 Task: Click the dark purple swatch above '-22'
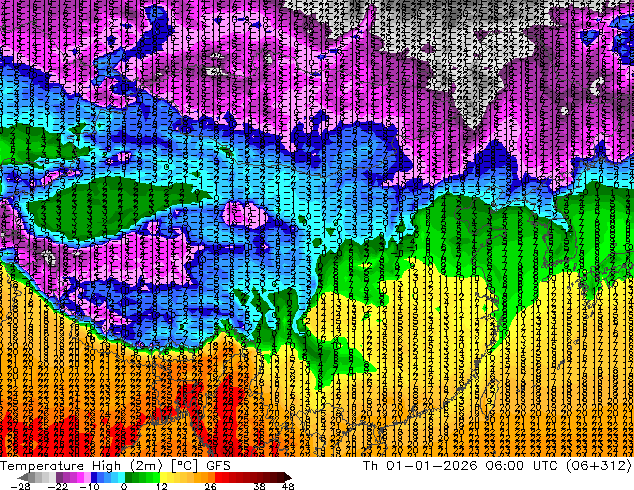pyautogui.click(x=59, y=477)
